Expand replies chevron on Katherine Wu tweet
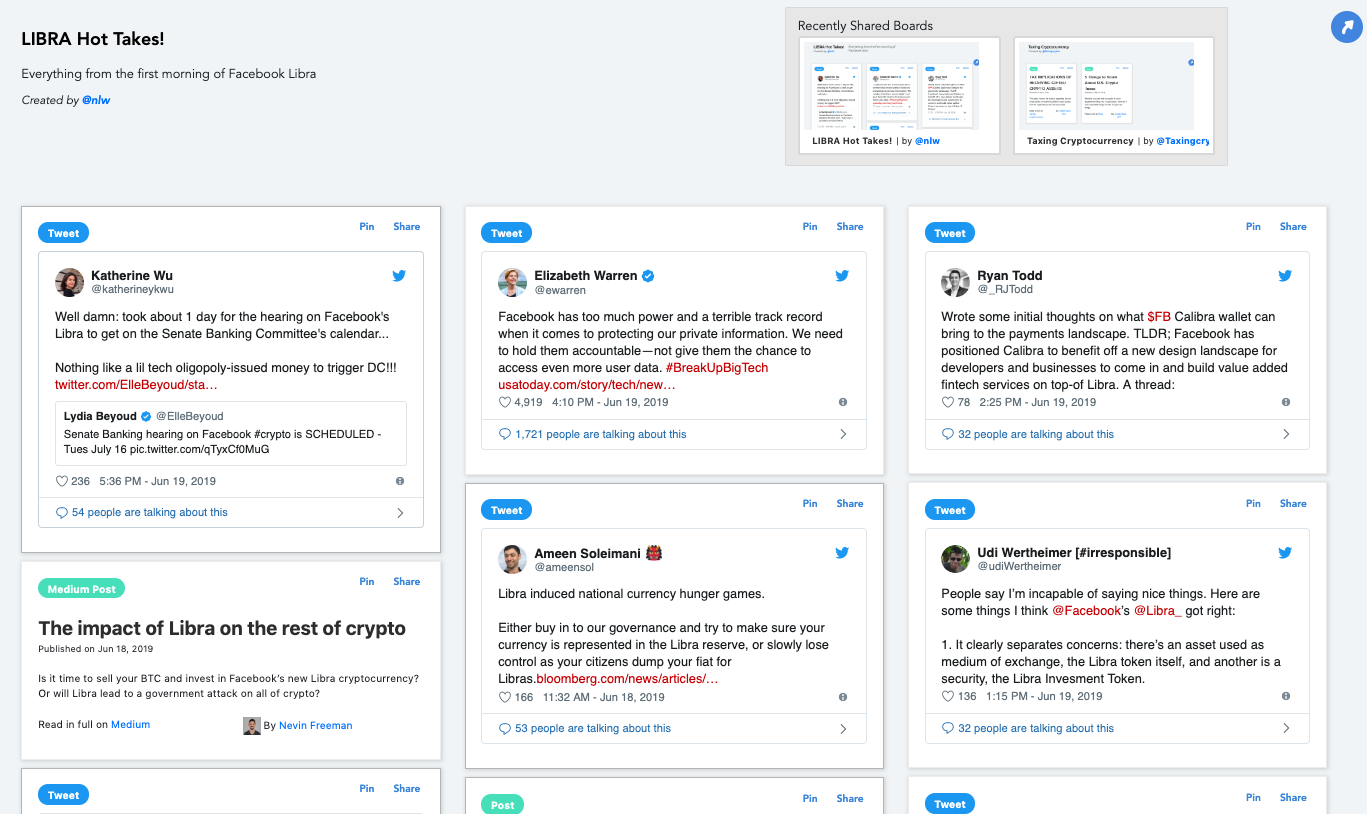 [400, 513]
